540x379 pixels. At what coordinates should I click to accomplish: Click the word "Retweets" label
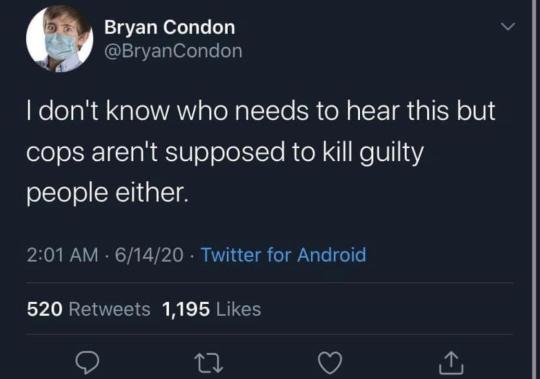pos(110,309)
